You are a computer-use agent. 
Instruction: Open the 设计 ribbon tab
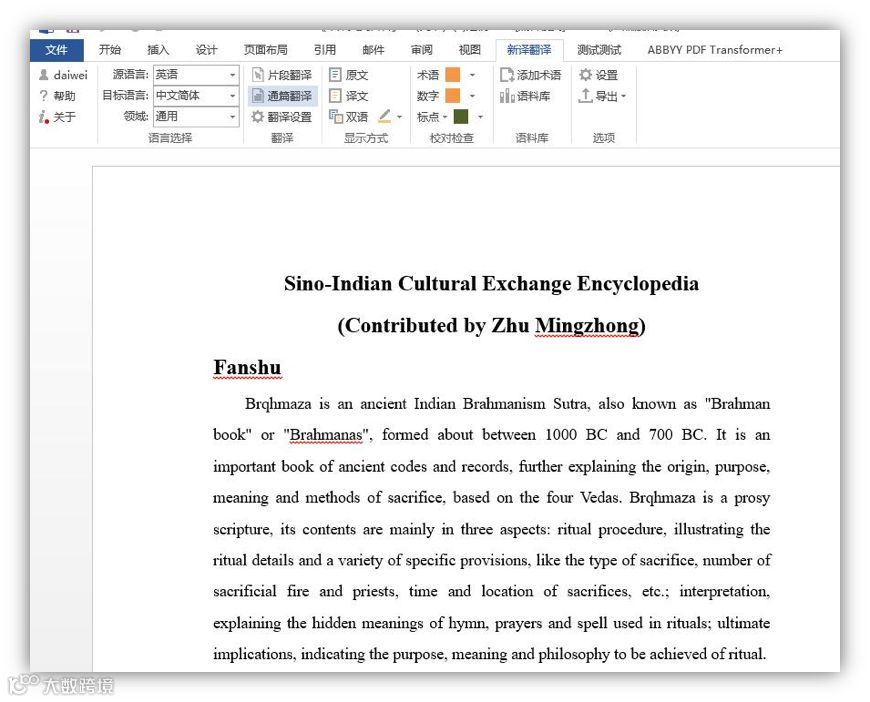tap(206, 50)
